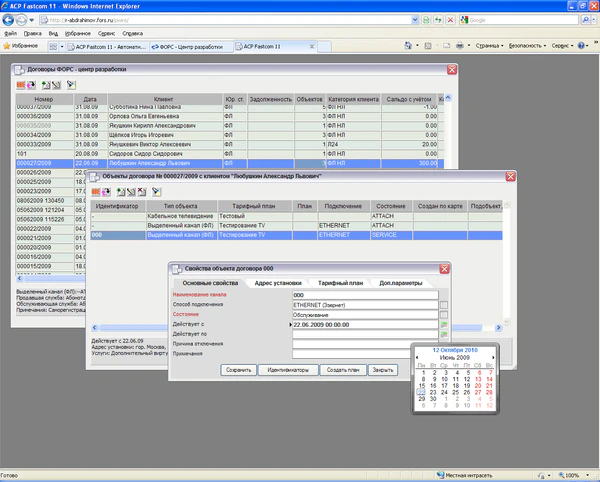This screenshot has height=482, width=600.
Task: Click the Создать план button
Action: pos(344,369)
